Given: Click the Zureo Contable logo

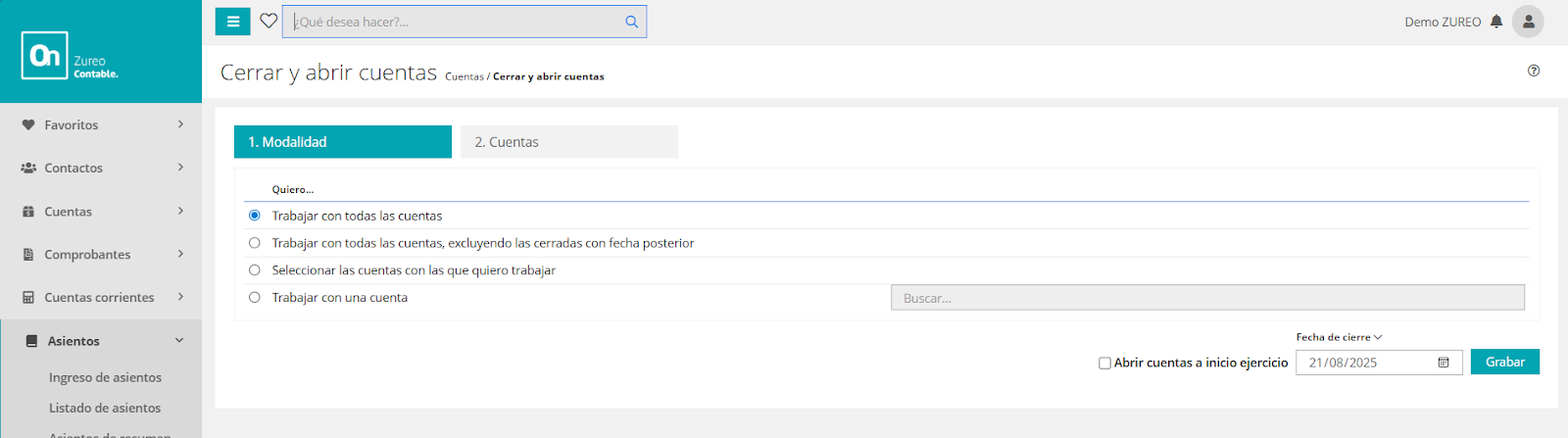Looking at the screenshot, I should coord(69,55).
